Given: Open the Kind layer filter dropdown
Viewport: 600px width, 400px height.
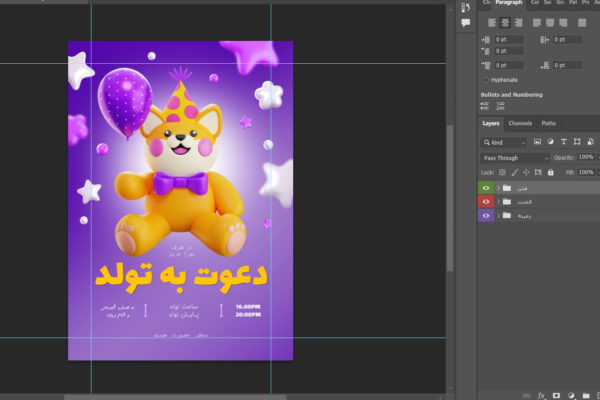Looking at the screenshot, I should coord(504,142).
